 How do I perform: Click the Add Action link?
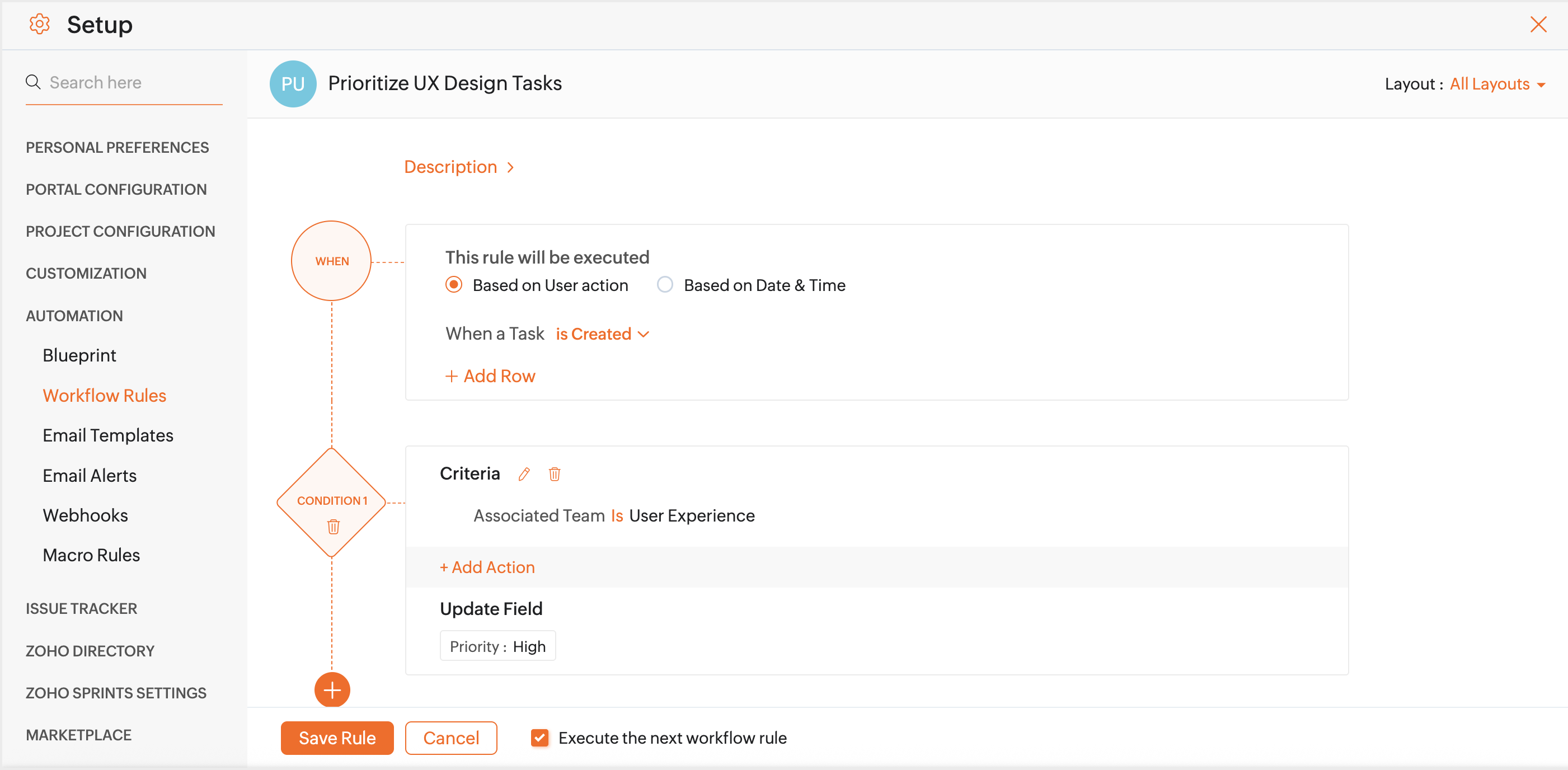[x=487, y=567]
